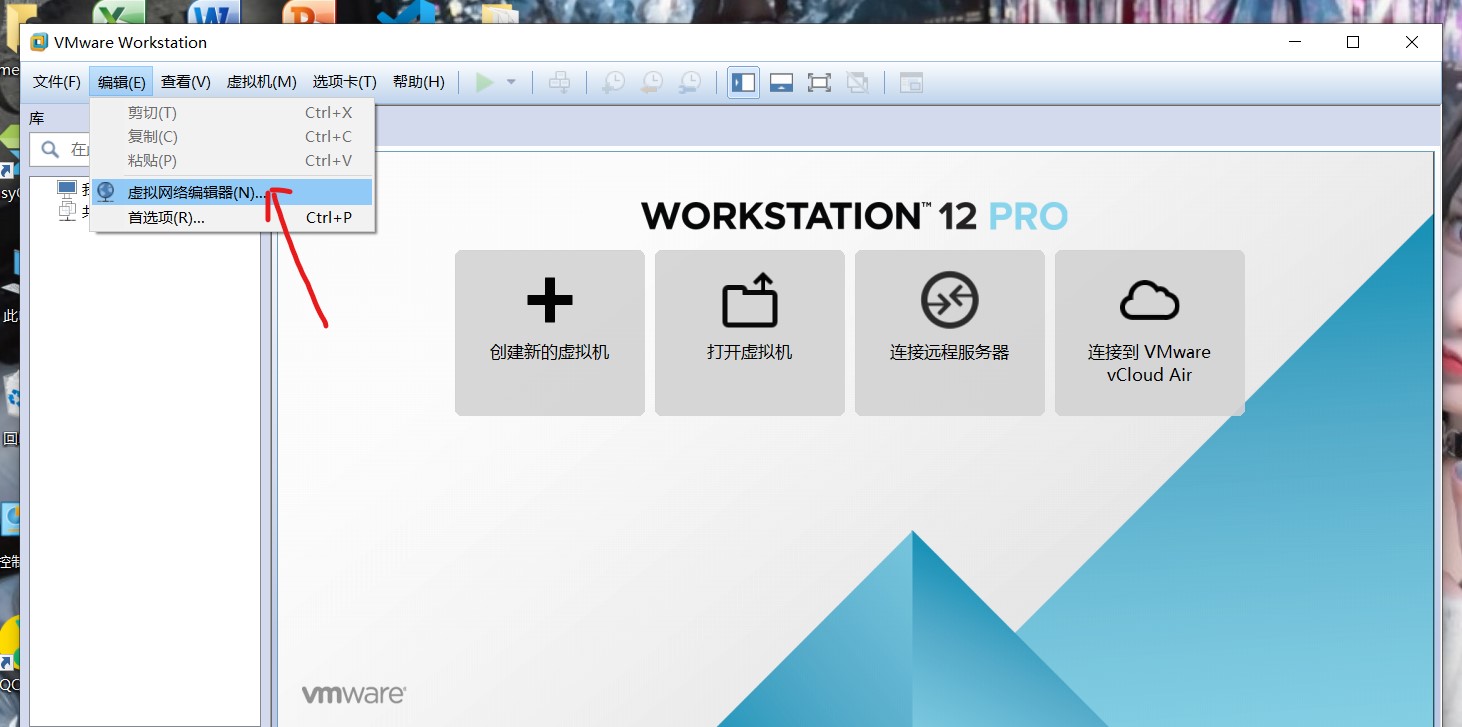This screenshot has height=727, width=1462.
Task: Choose 首选项(R)... from the menu
Action: point(232,217)
